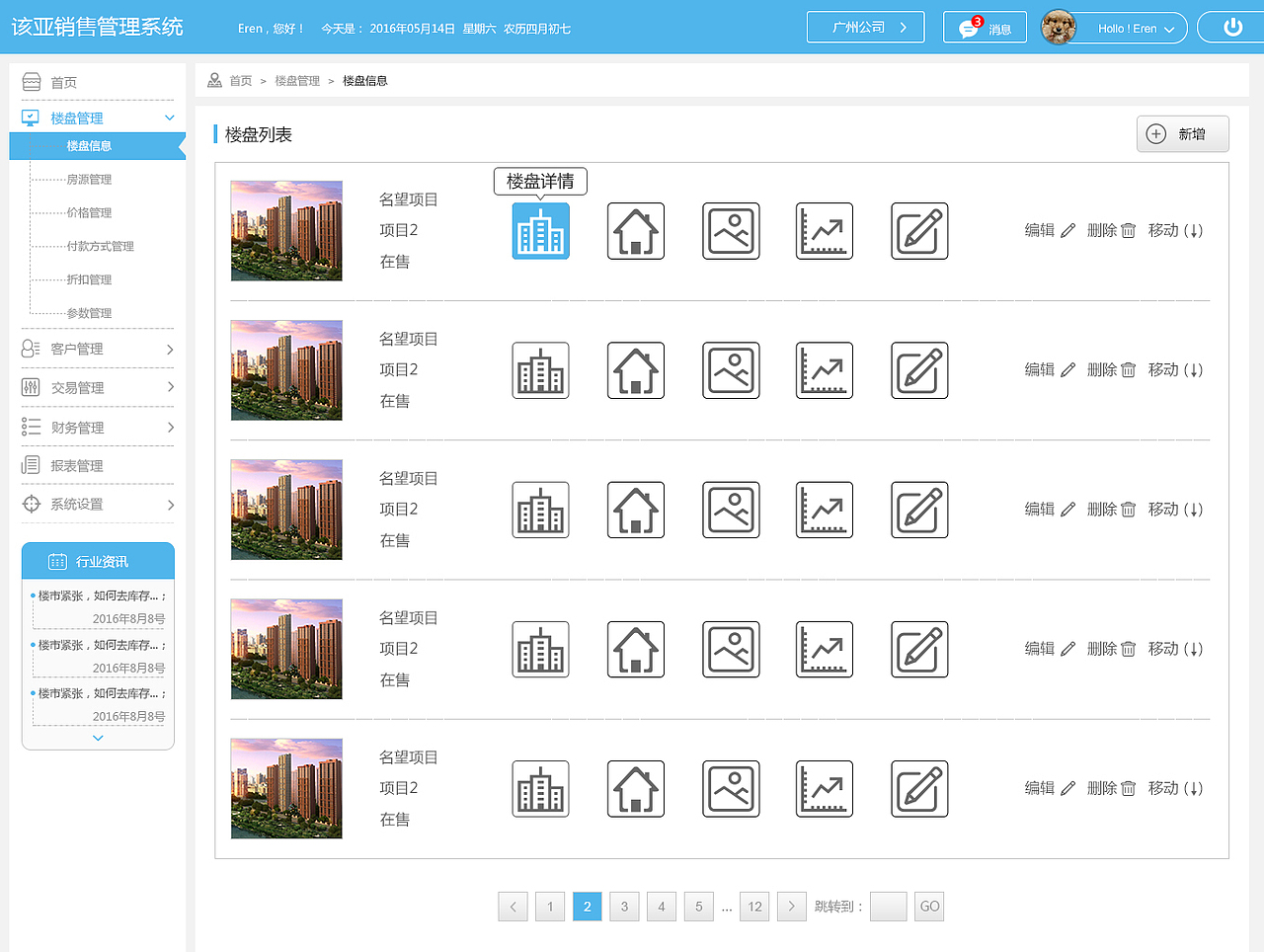Click house icon in fifth project row
Viewport: 1264px width, 952px height.
636,789
